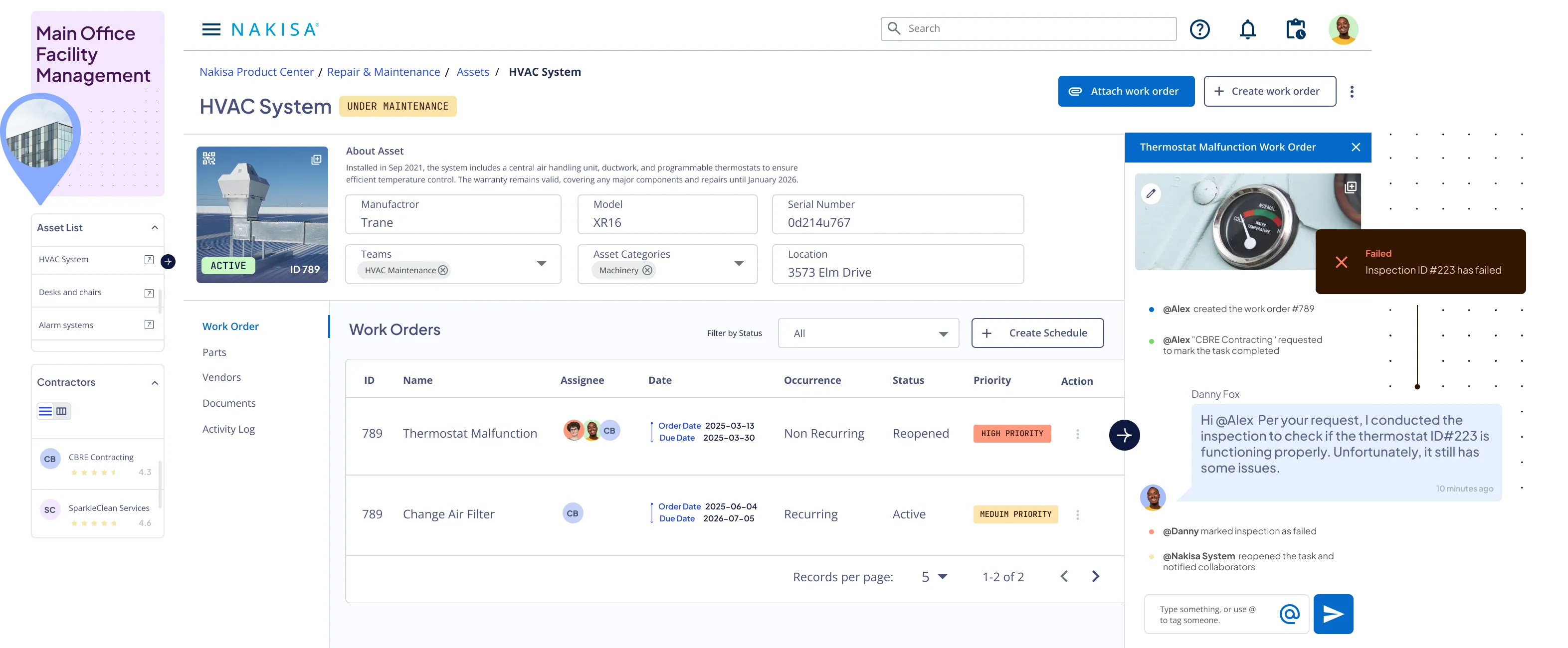
Task: Click the CB assignee avatar in Change Air Filter row
Action: point(572,513)
